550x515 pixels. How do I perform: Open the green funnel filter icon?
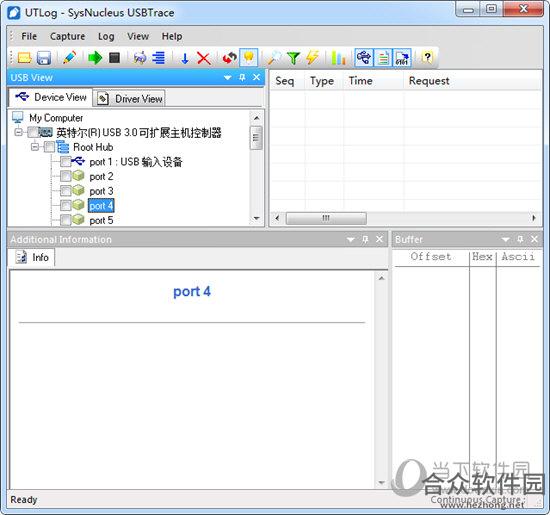pyautogui.click(x=293, y=58)
